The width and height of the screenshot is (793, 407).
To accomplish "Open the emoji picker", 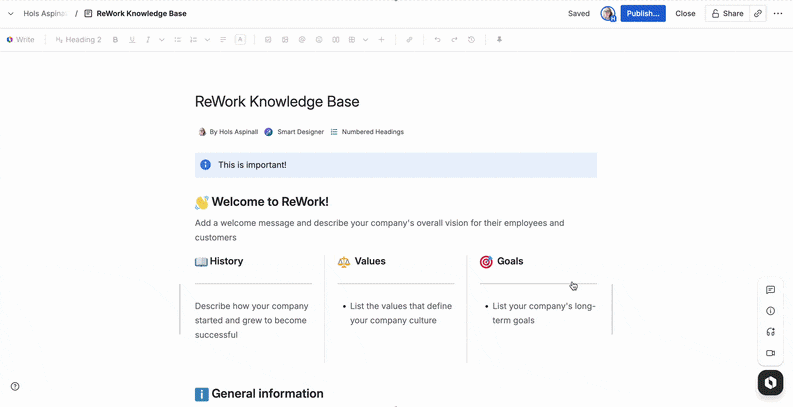I will [x=319, y=39].
